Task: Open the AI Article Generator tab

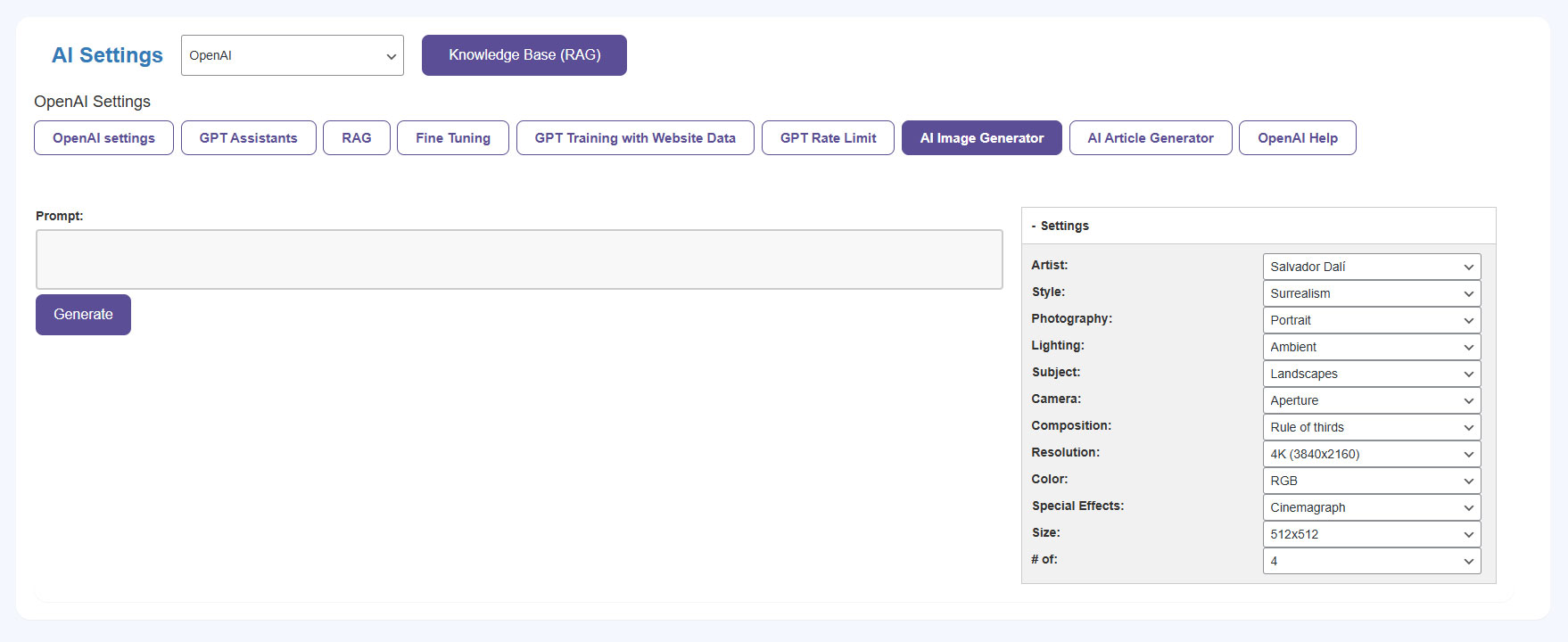Action: (x=1150, y=138)
